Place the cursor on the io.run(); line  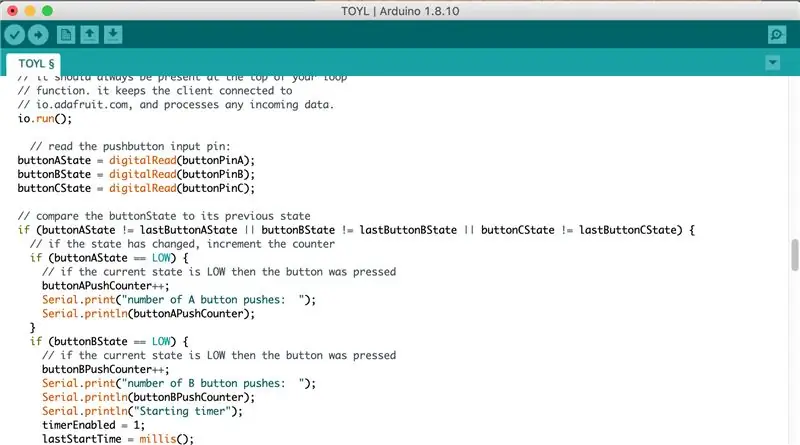pos(45,118)
